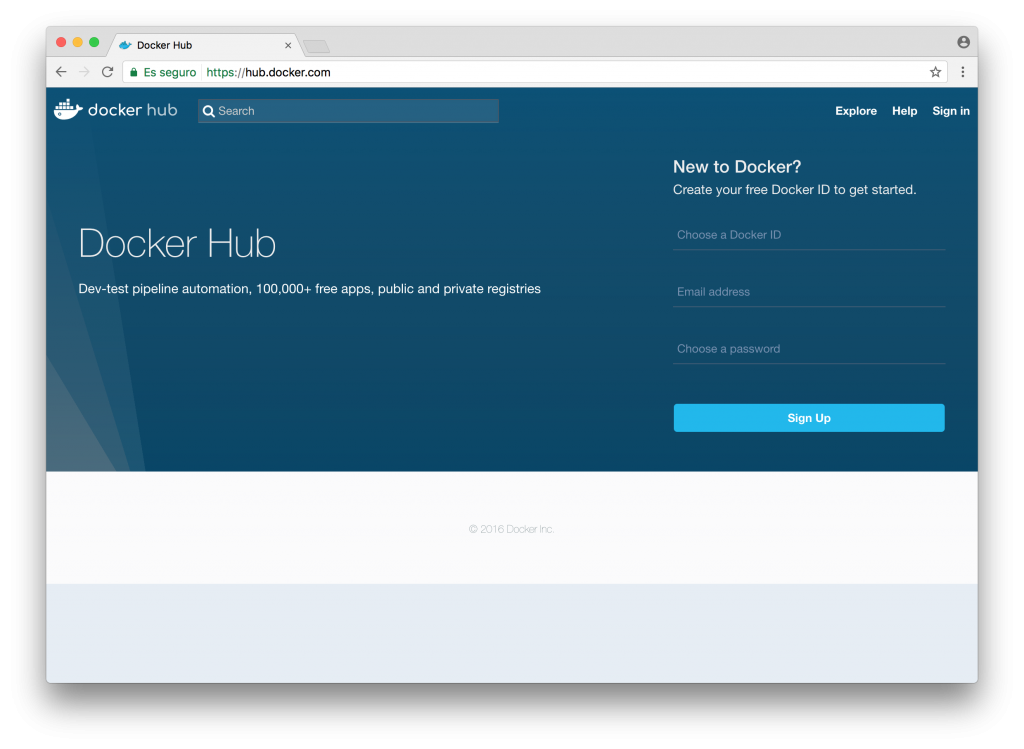Image resolution: width=1024 pixels, height=749 pixels.
Task: Click the red close window button
Action: point(61,42)
